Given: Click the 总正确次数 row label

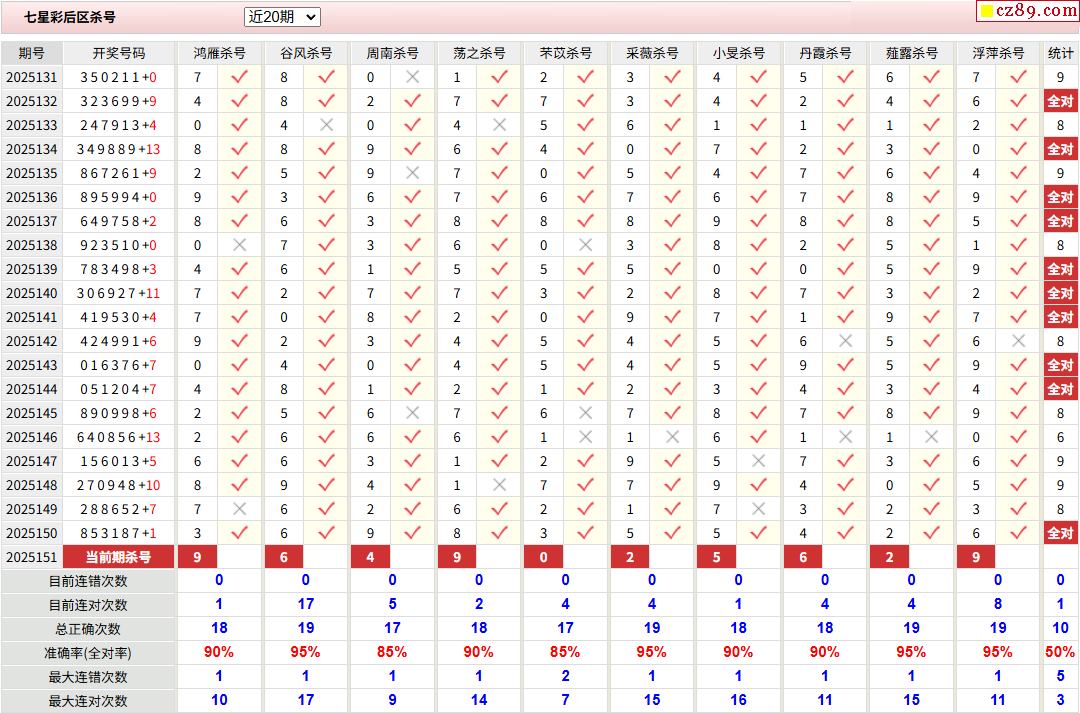Looking at the screenshot, I should [x=87, y=629].
